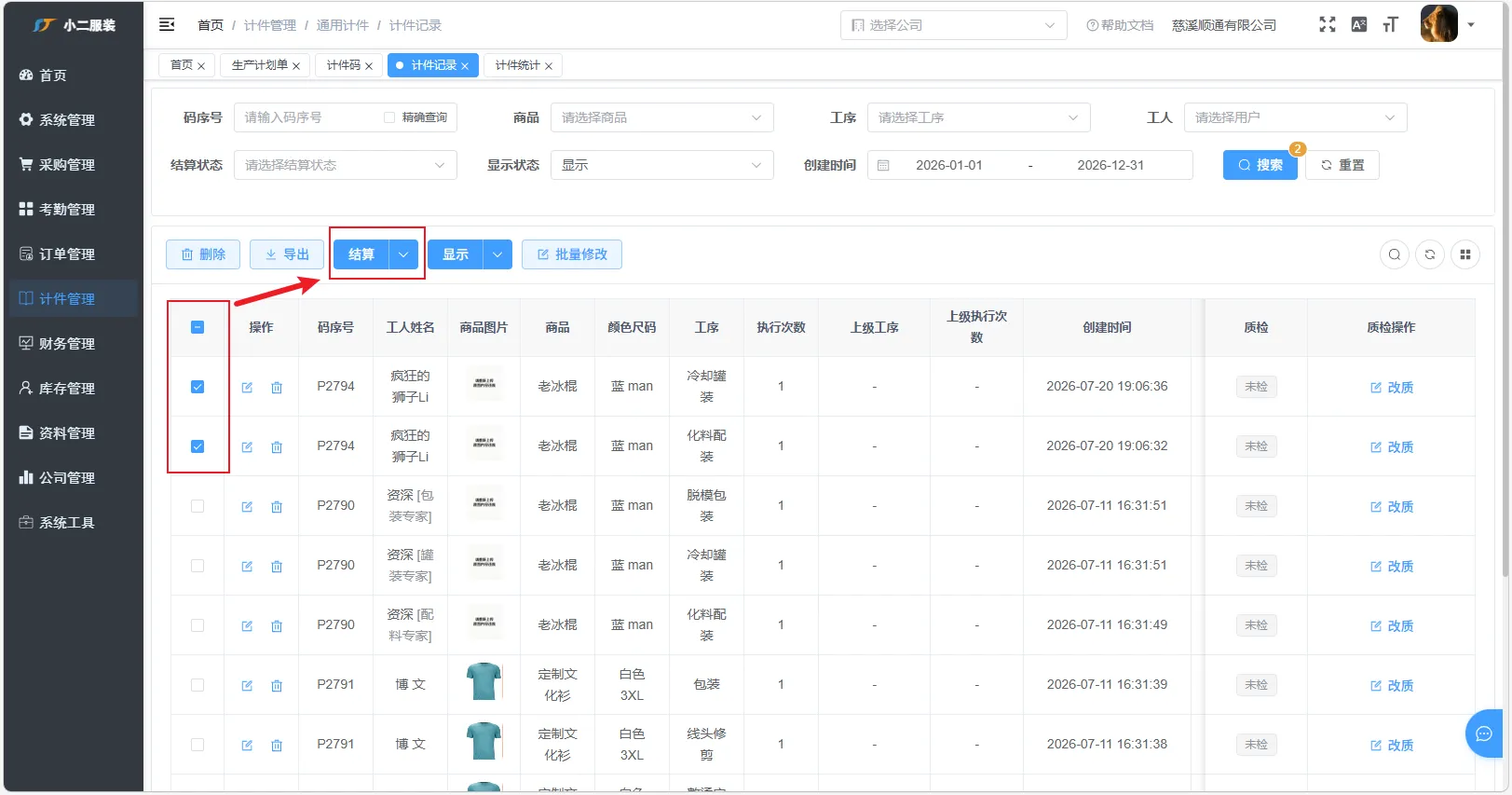Edit the P2794 化料配装 row

coord(247,447)
